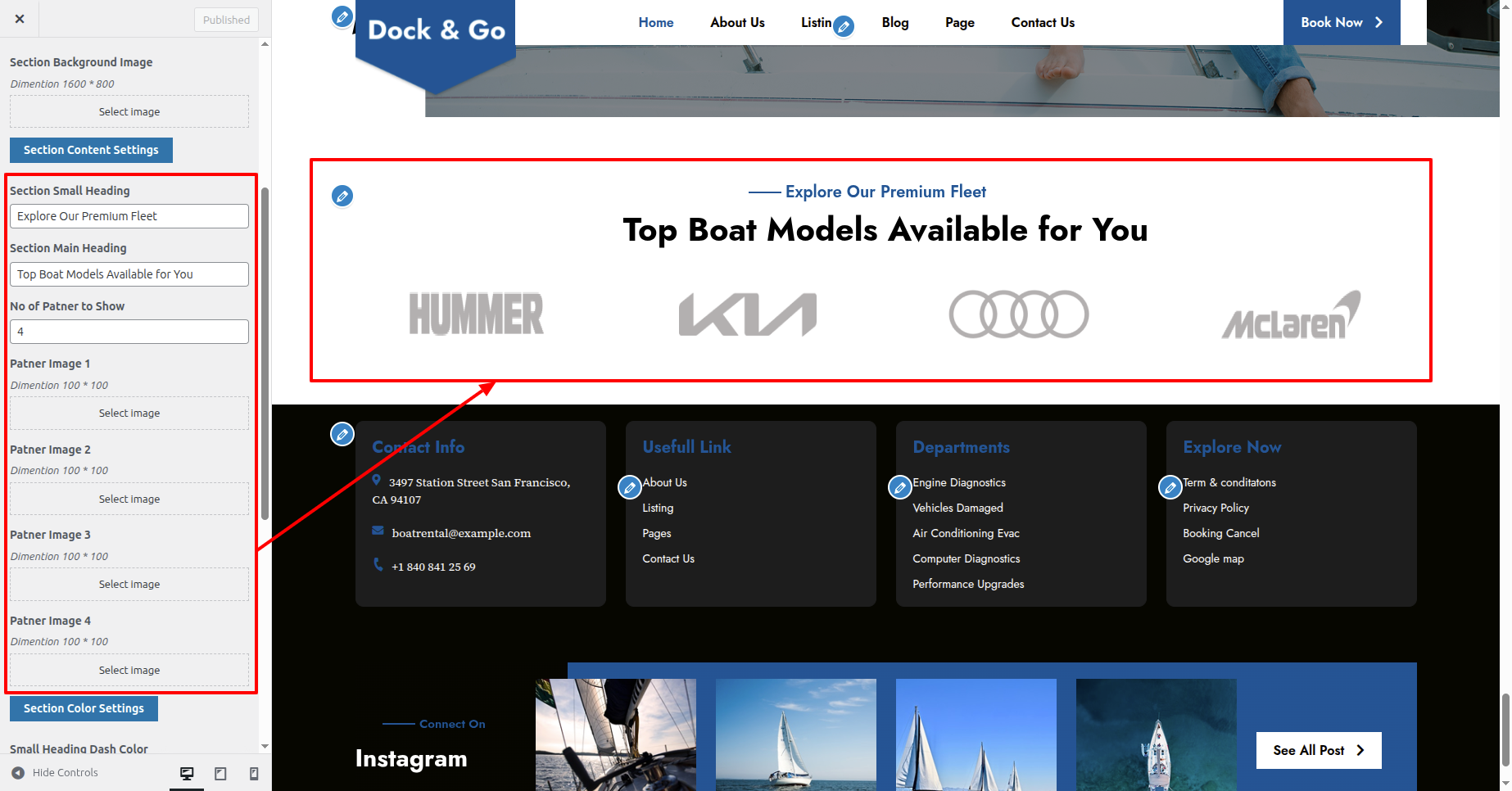Click the No of Patner to Show field
This screenshot has height=791, width=1512.
tap(129, 332)
